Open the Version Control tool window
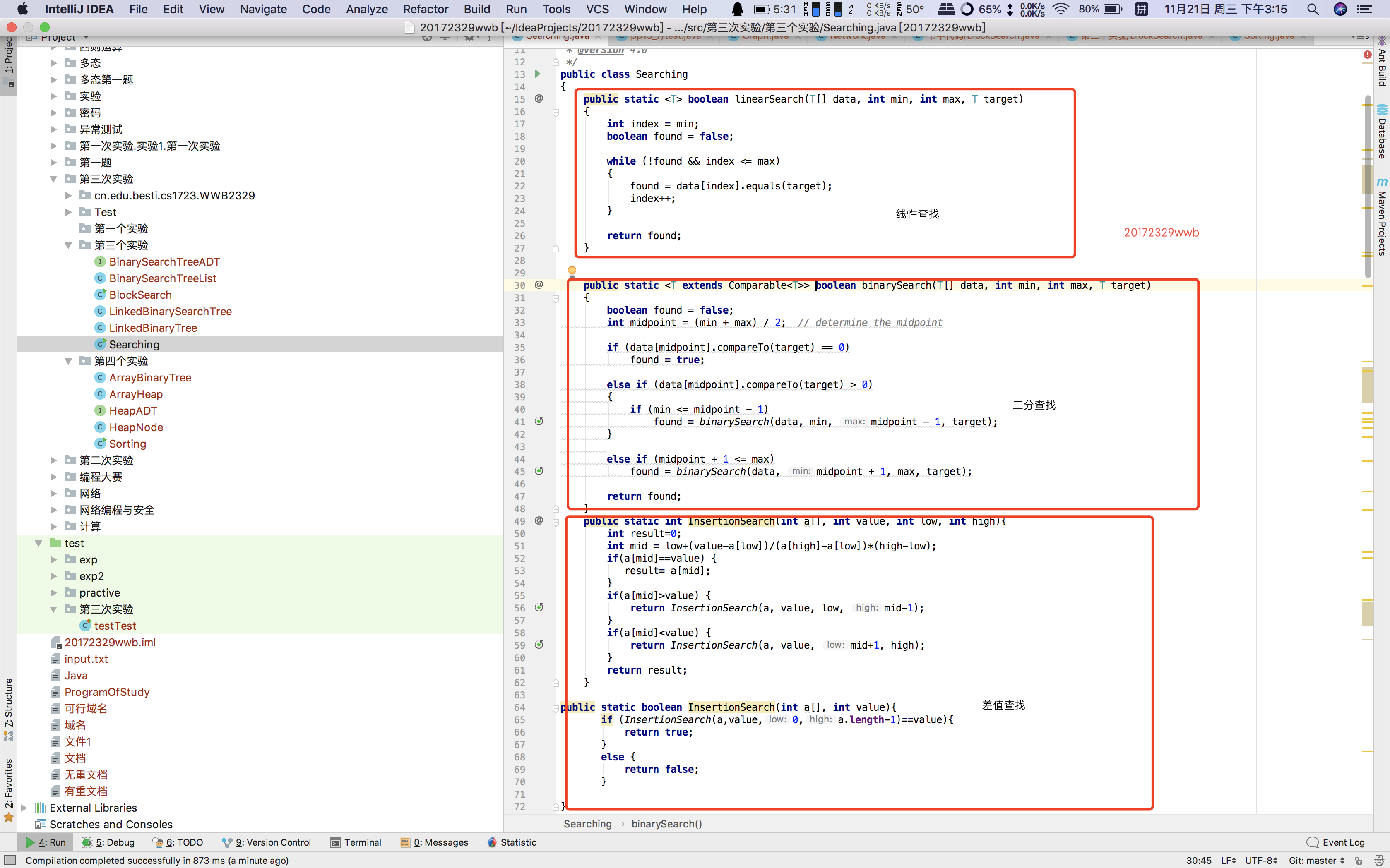This screenshot has width=1390, height=868. pos(267,842)
